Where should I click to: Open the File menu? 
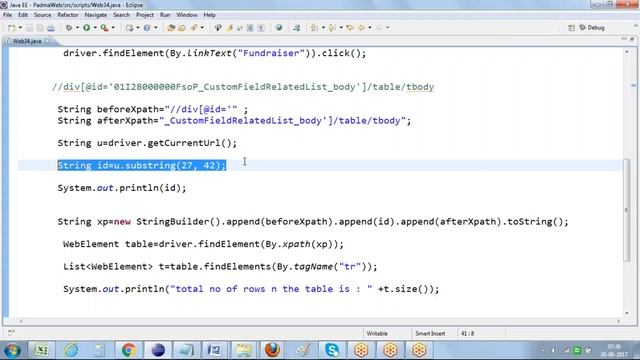pos(7,15)
